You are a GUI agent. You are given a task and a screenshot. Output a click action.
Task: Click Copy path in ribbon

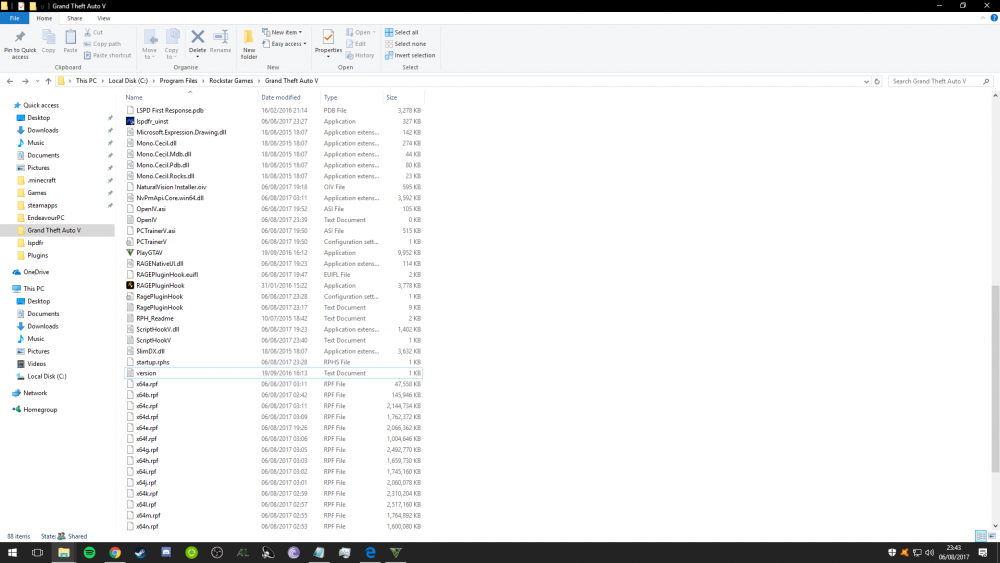tap(102, 44)
